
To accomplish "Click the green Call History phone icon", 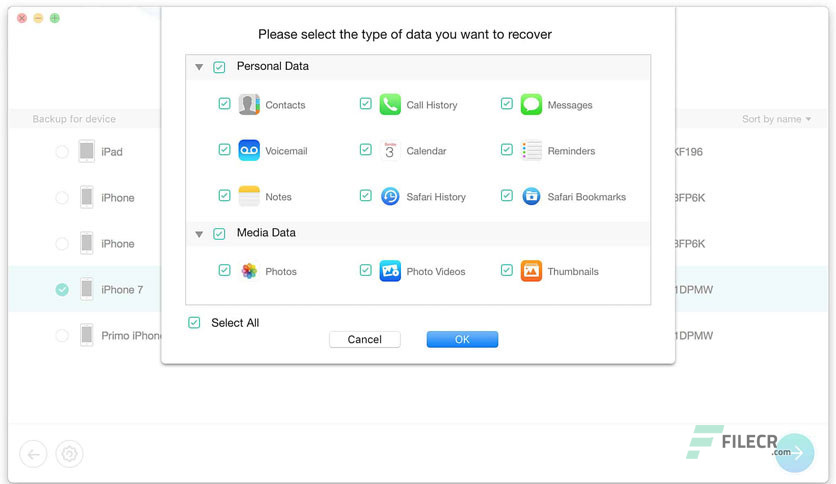I will point(390,104).
